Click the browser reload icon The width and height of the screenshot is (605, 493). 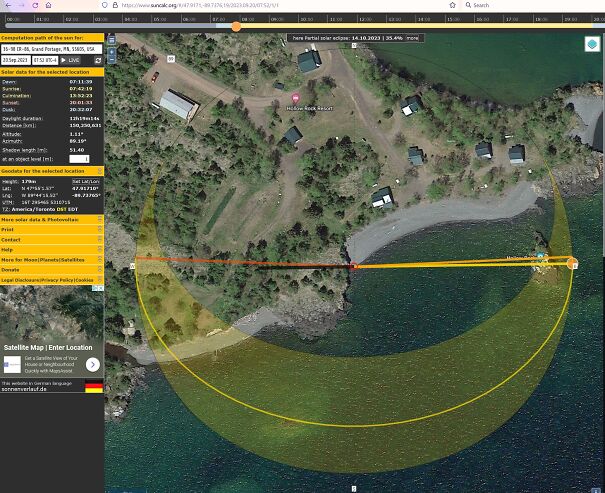(33, 5)
